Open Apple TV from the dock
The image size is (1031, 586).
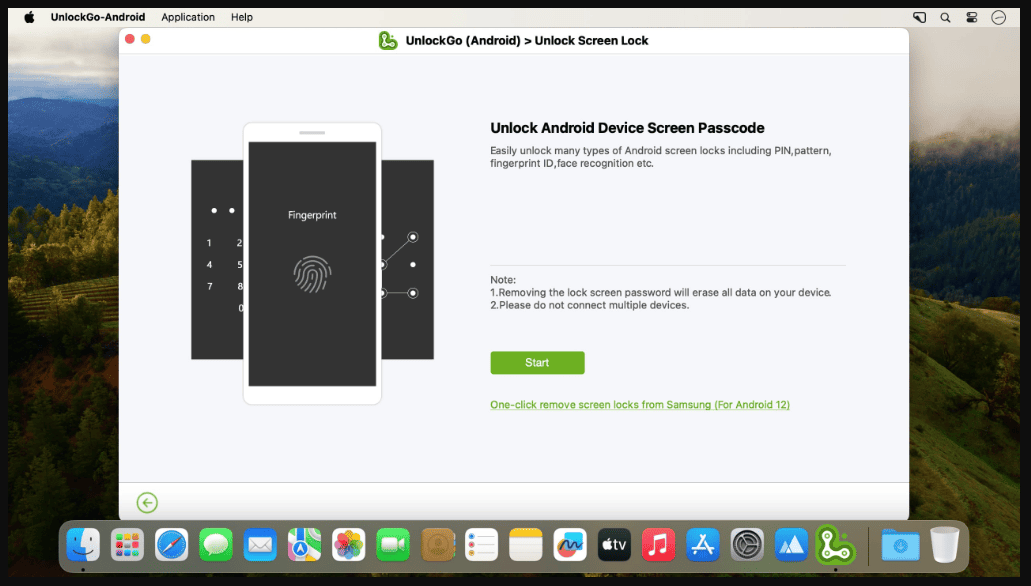coord(614,545)
